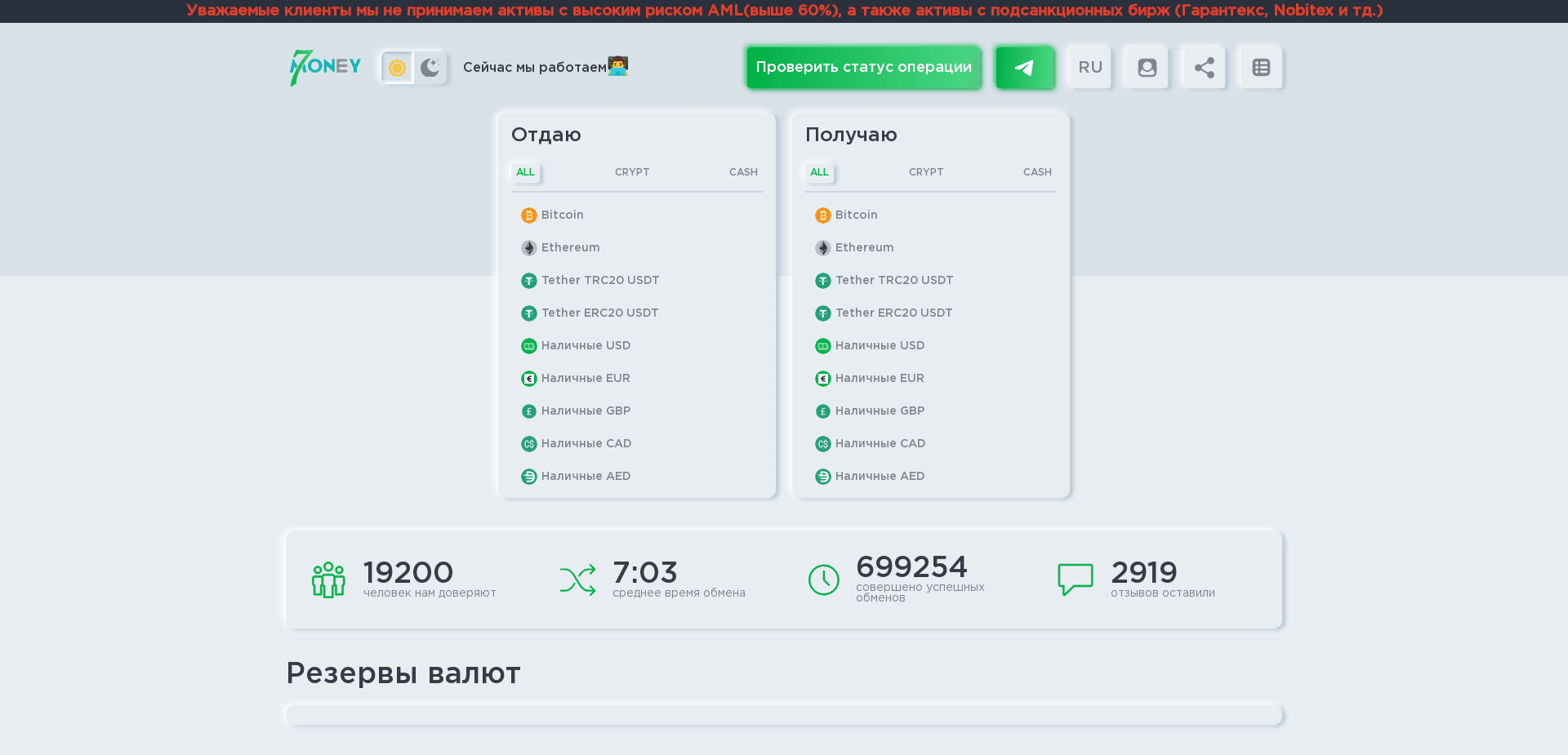
Task: Open the news/list icon at top right
Action: [1259, 67]
